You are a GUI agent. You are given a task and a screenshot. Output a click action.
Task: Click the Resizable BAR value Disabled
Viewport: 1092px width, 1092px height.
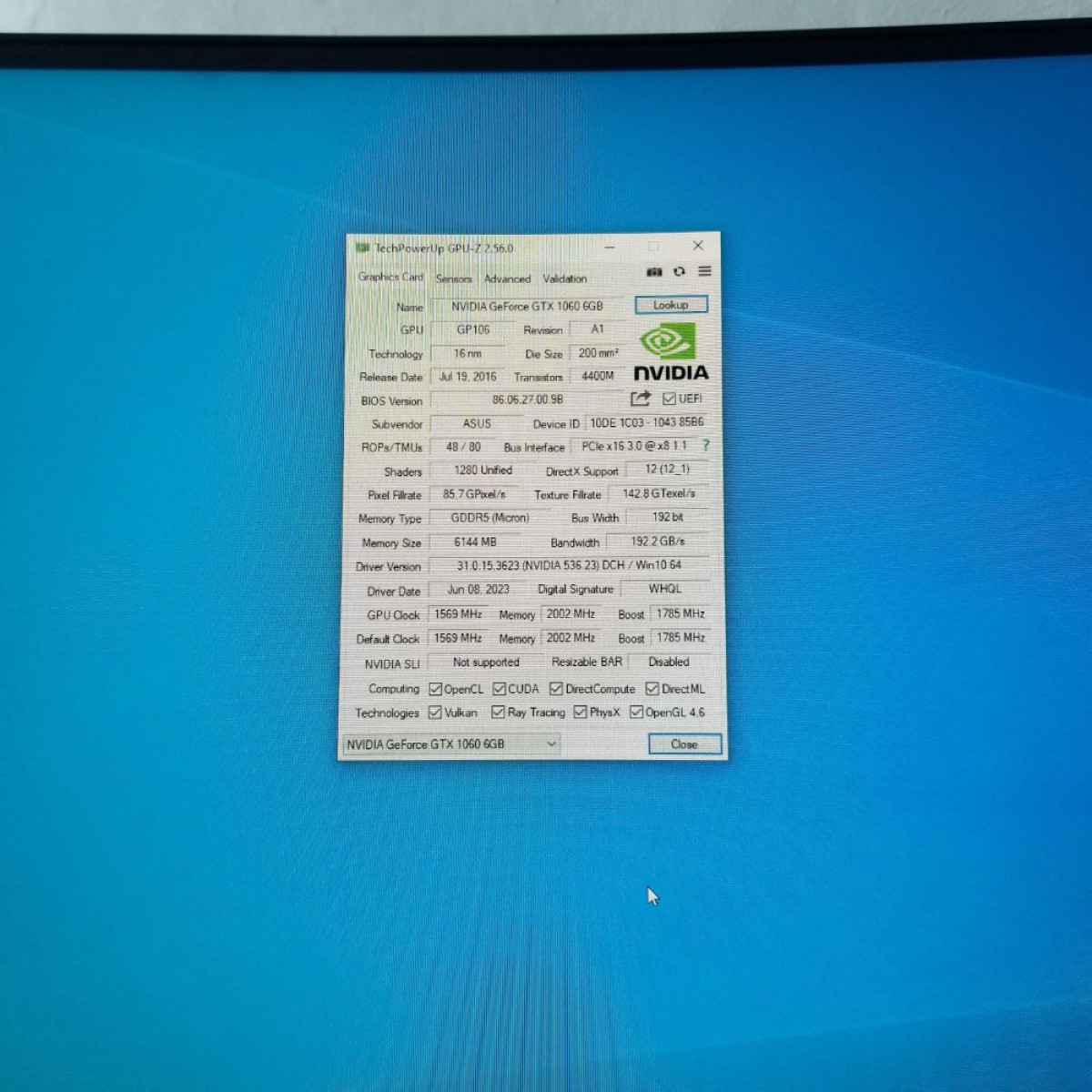669,662
